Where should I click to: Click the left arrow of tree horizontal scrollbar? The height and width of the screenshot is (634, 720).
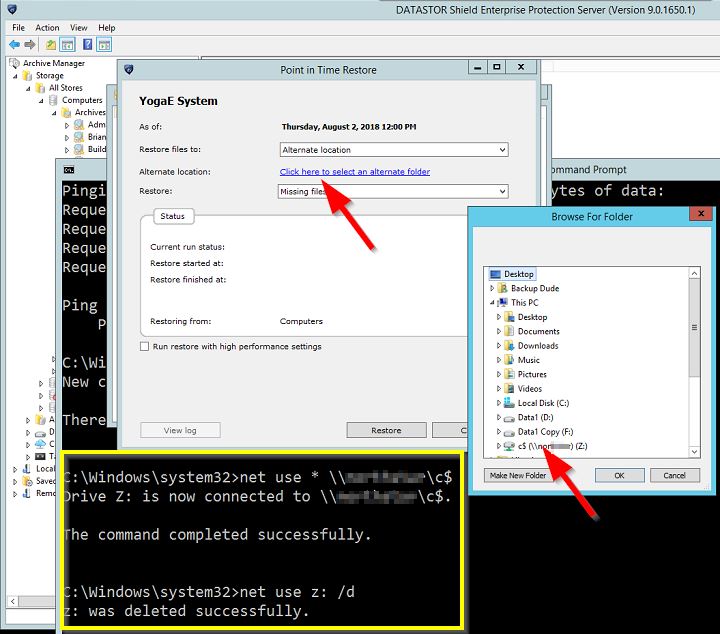13,601
